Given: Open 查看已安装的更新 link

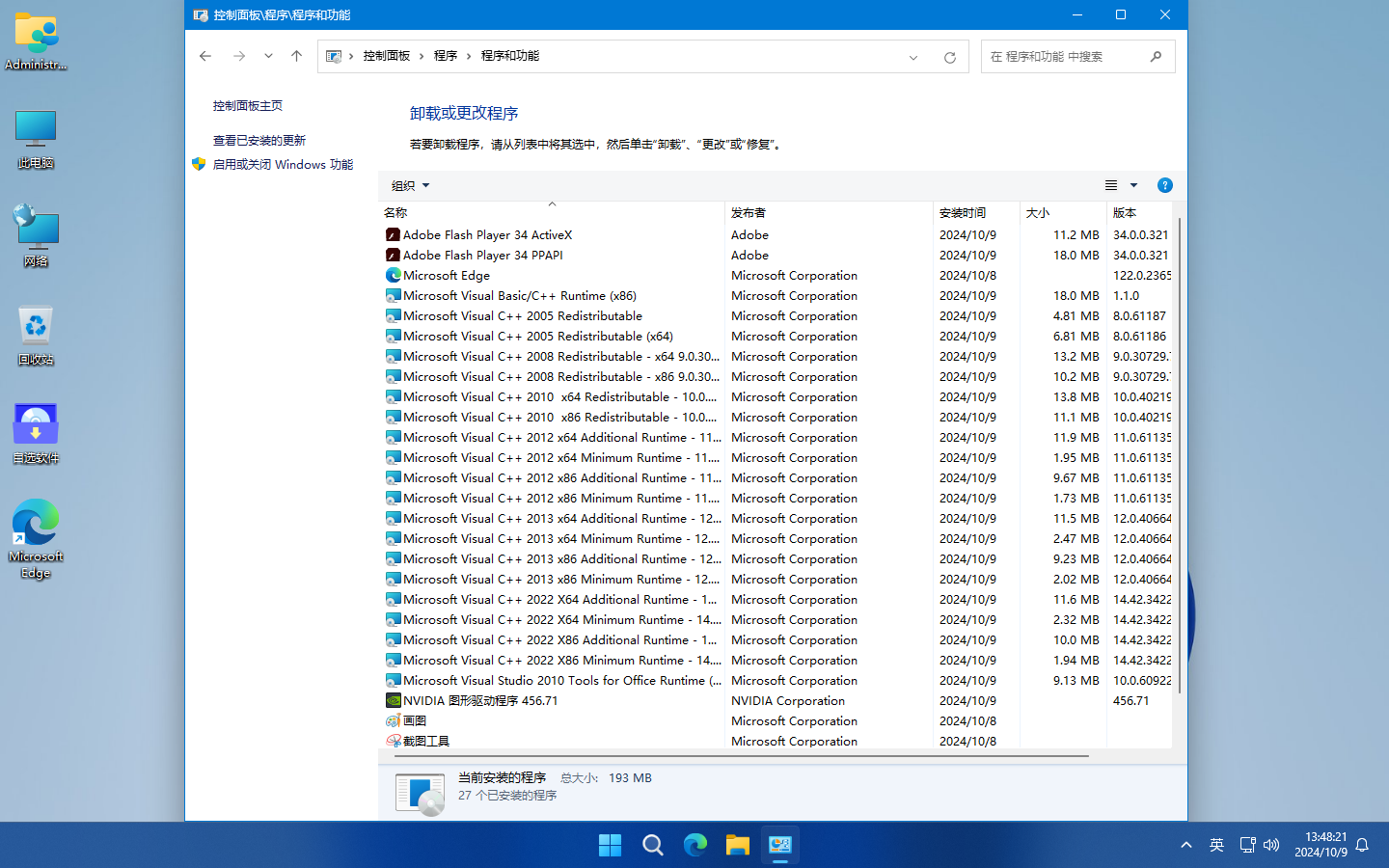Looking at the screenshot, I should coord(259,141).
